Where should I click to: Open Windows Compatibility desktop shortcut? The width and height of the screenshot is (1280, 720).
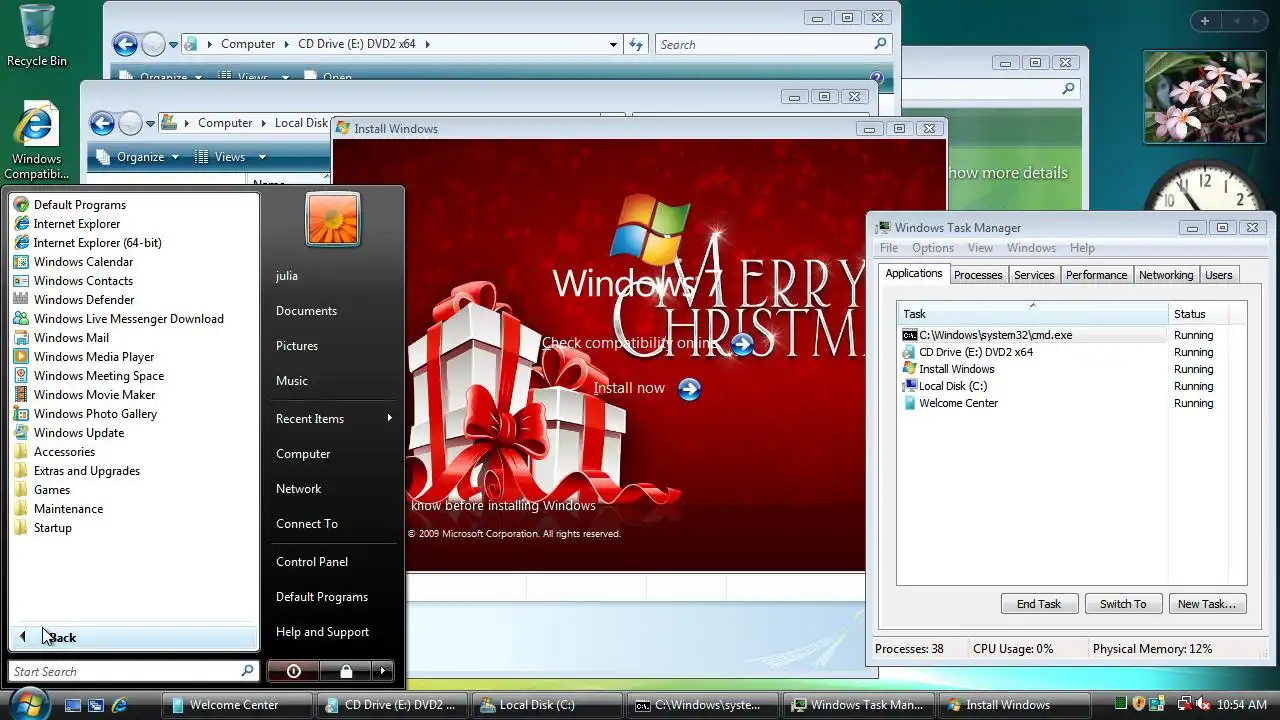pyautogui.click(x=36, y=140)
